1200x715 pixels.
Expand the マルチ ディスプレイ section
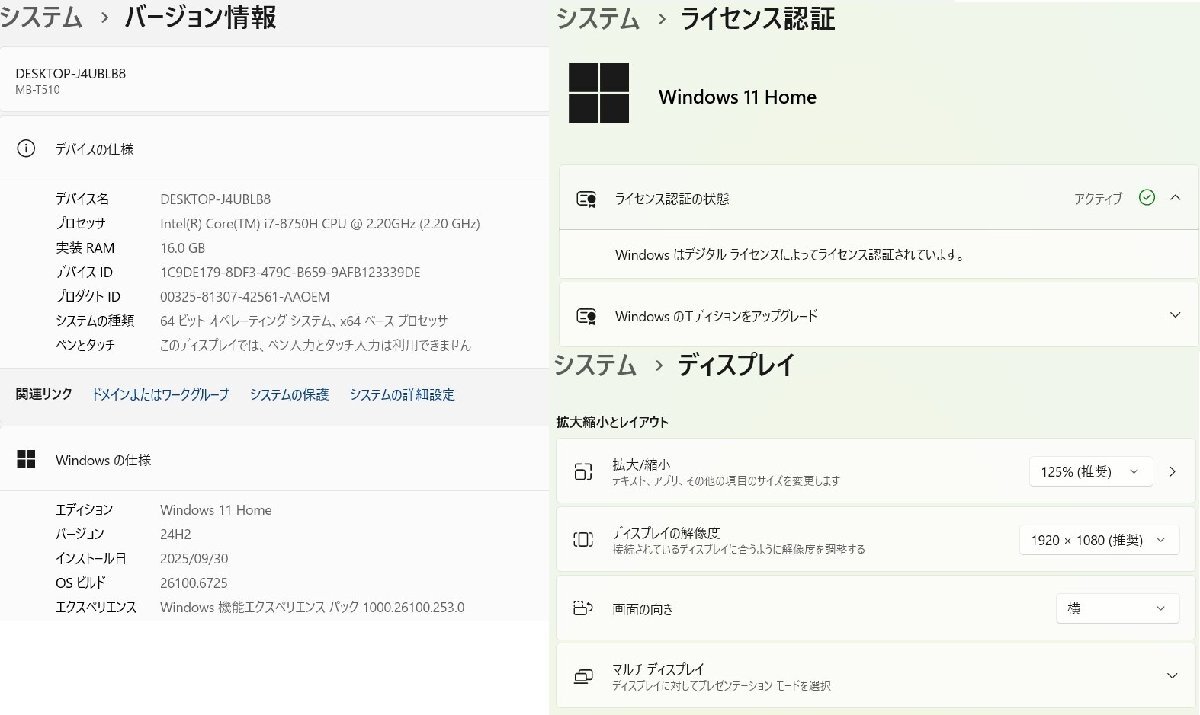[x=1172, y=676]
